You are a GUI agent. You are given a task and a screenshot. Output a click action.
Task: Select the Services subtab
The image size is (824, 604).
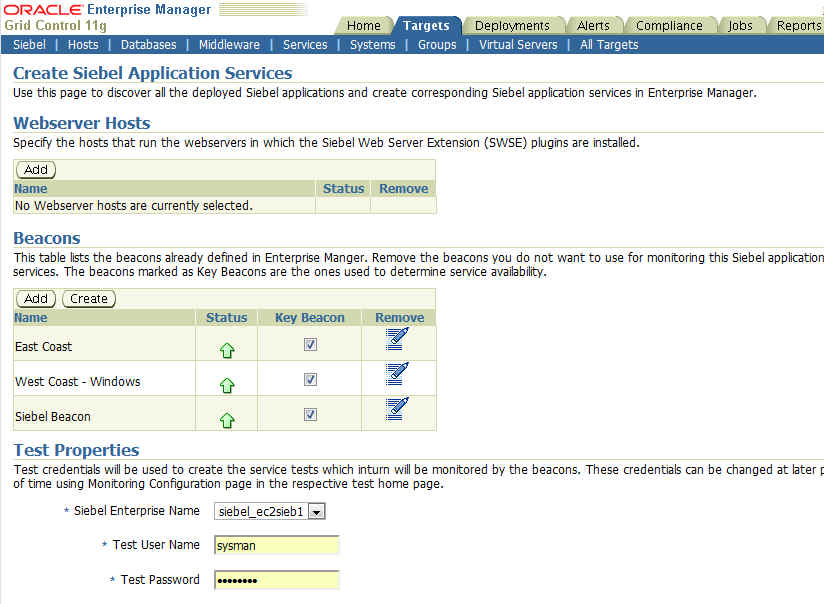(x=305, y=45)
